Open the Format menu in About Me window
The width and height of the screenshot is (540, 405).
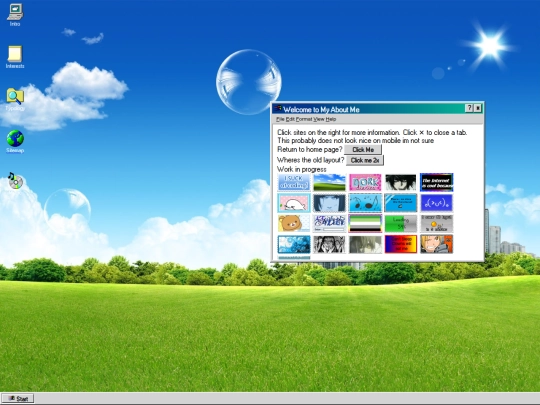304,119
